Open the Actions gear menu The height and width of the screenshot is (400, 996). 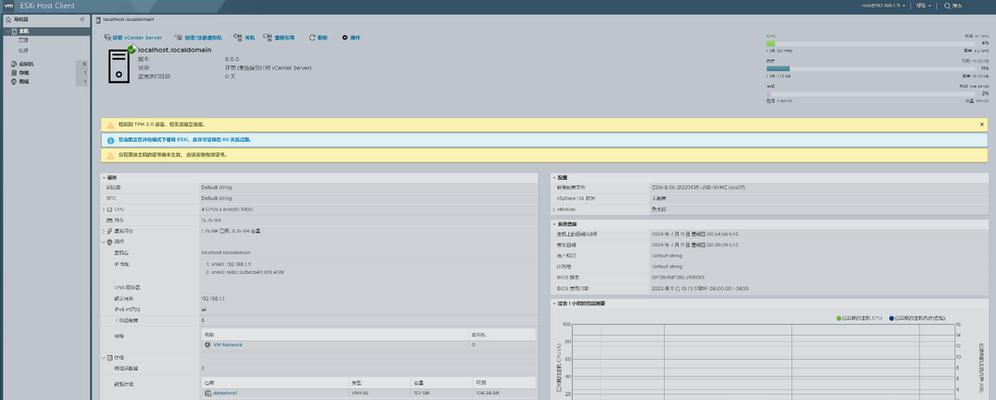351,38
